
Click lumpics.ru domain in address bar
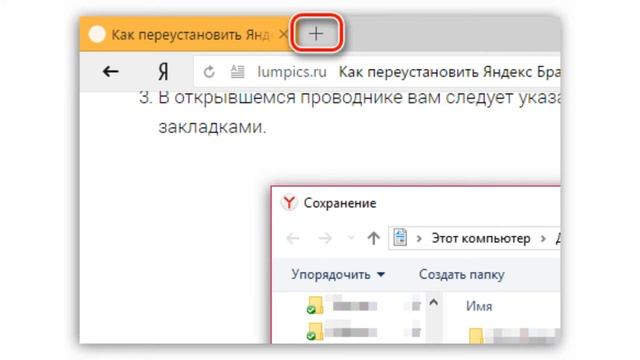(x=292, y=72)
